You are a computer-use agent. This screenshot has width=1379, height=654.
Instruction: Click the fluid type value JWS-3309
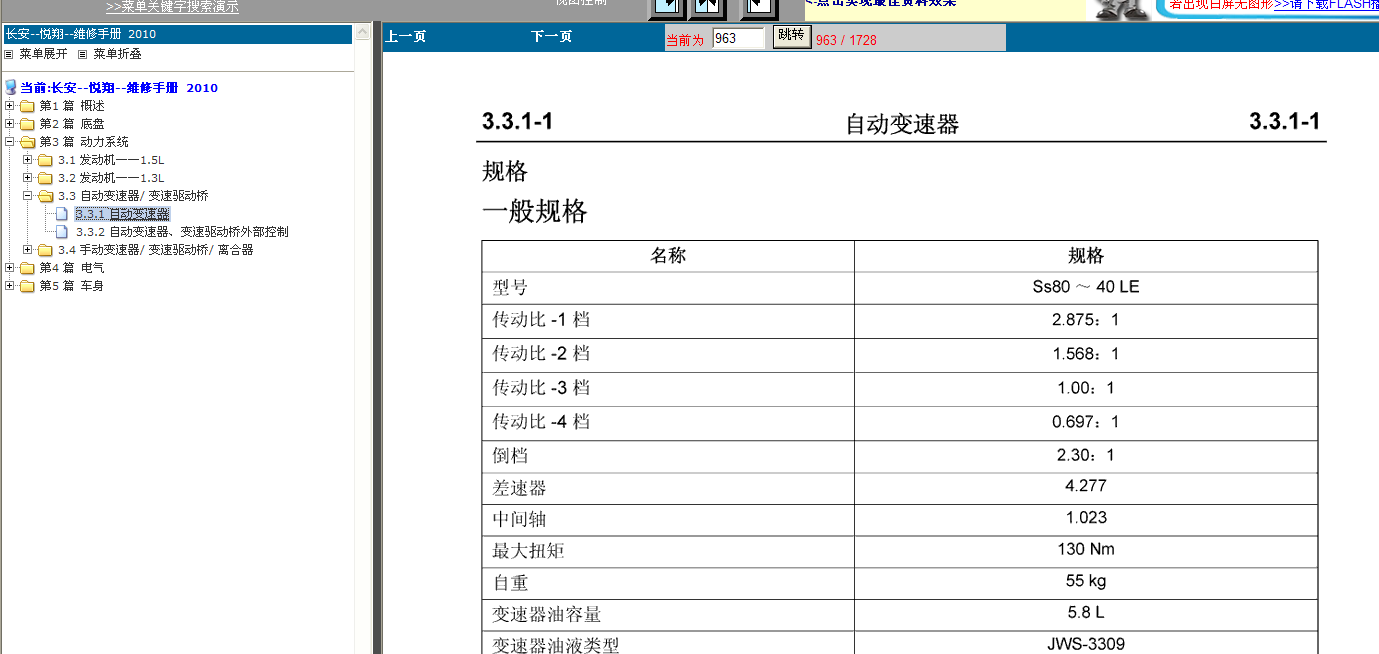(x=1086, y=644)
